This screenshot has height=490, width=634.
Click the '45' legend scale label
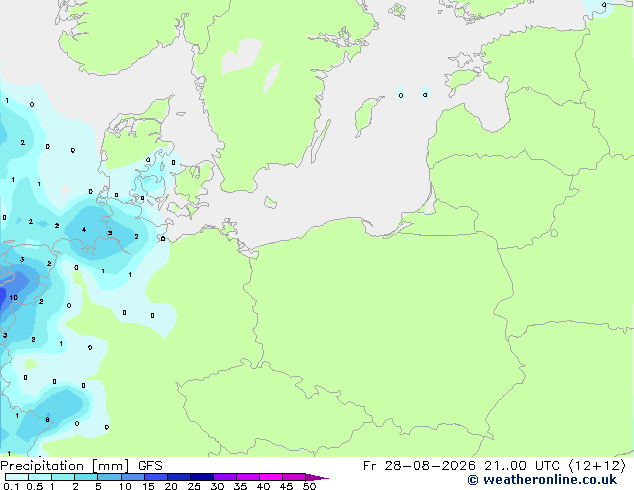(x=286, y=486)
